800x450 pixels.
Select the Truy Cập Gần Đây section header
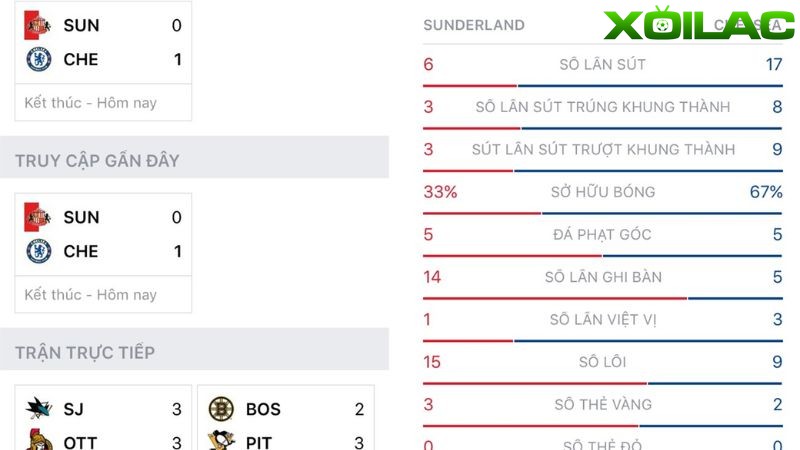point(194,157)
